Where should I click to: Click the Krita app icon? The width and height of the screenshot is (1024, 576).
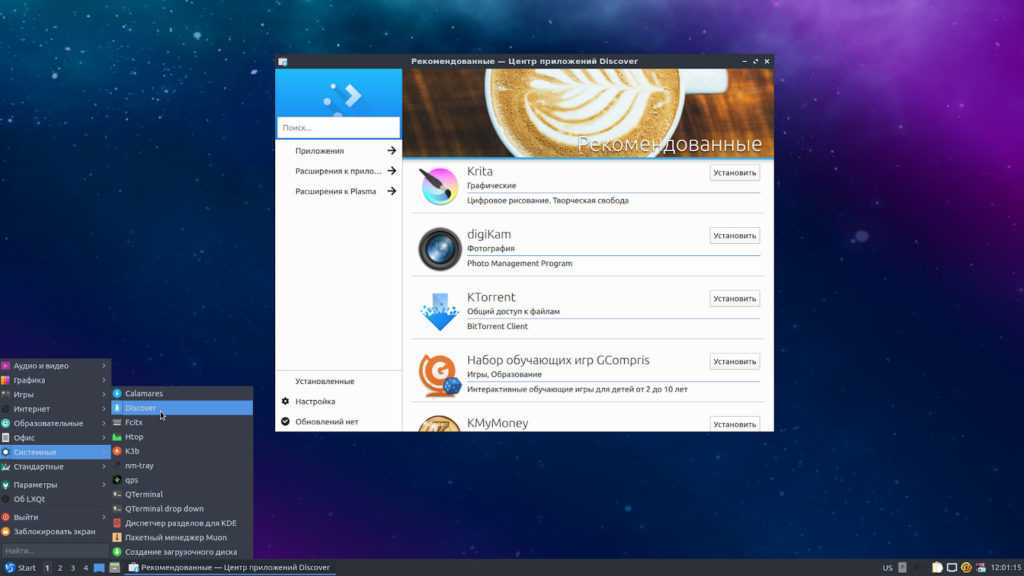point(438,186)
